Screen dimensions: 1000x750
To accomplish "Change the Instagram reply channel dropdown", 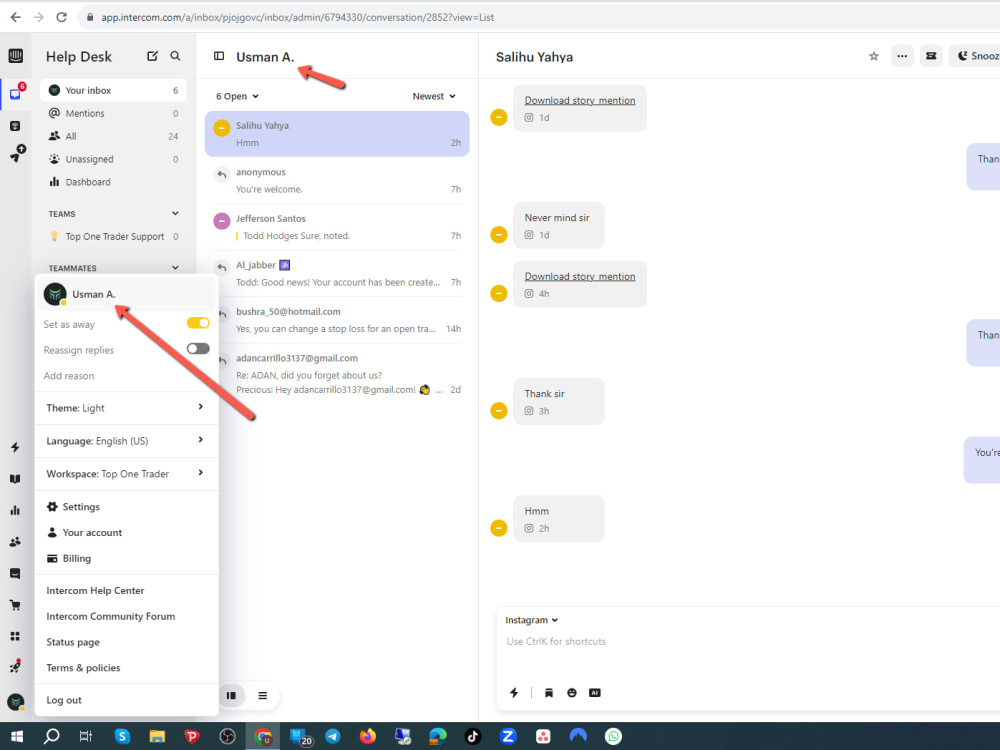I will (531, 620).
